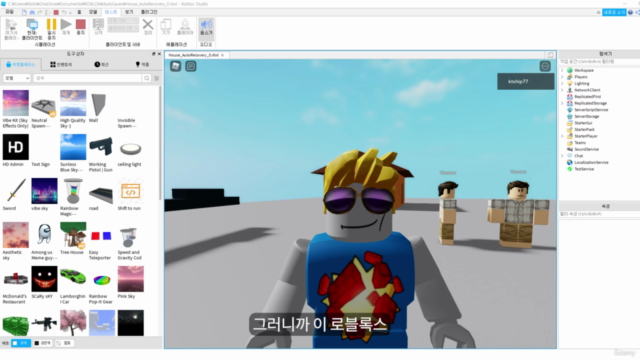Screen dimensions: 640x360
Task: Select the Pink Sky toolbox item
Action: coord(130,282)
